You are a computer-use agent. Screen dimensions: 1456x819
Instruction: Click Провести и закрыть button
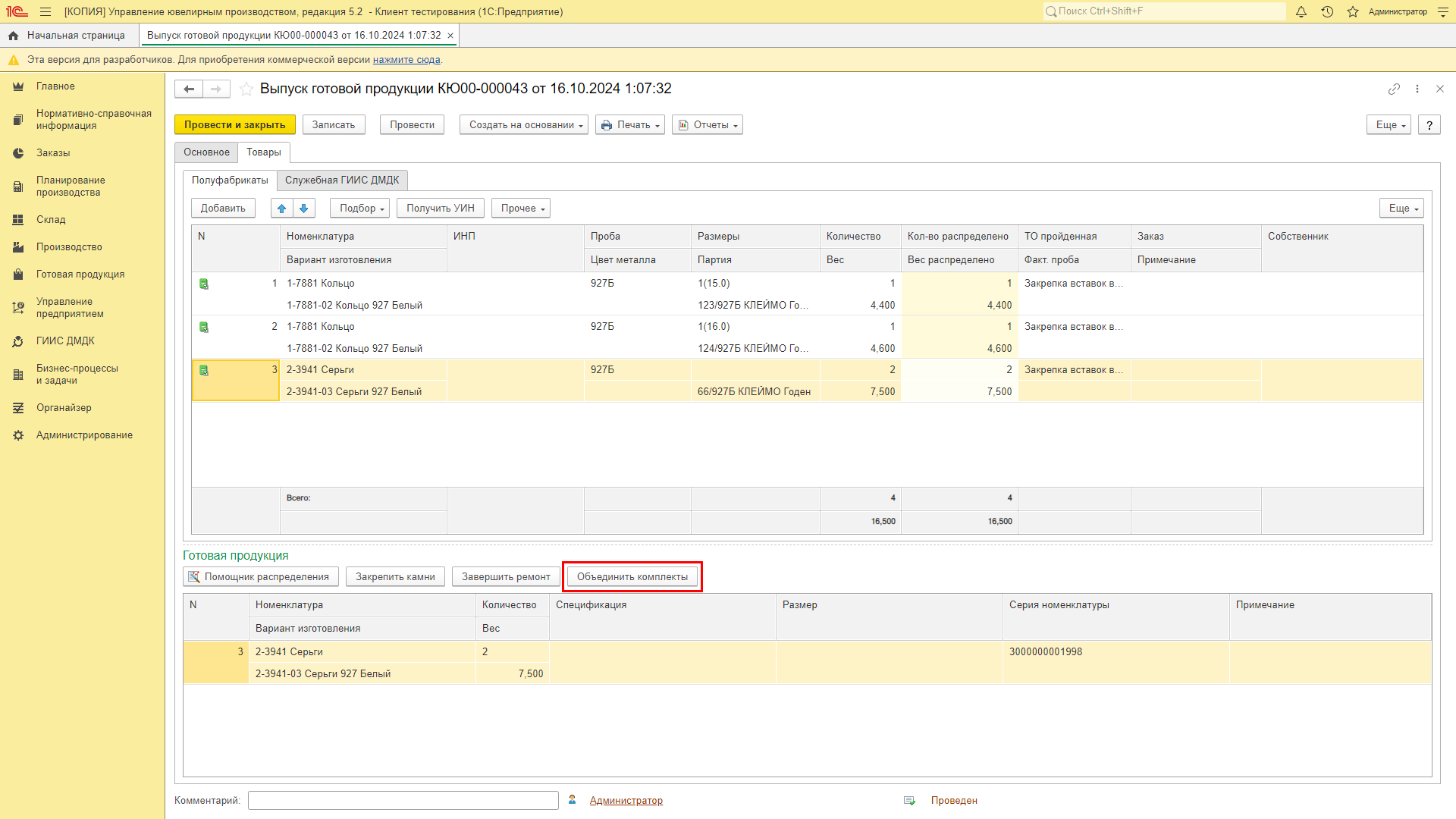235,125
